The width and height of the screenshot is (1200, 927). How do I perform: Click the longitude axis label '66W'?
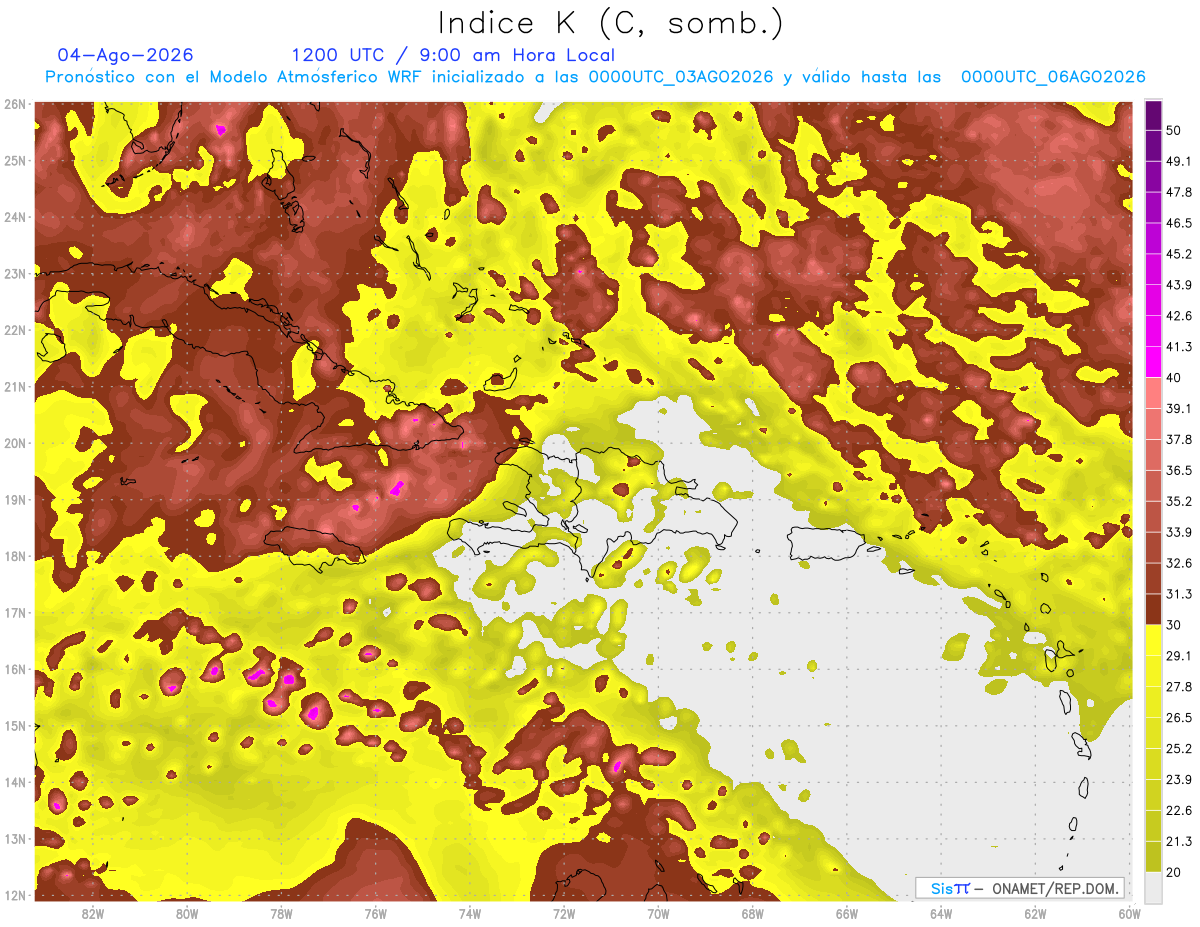[x=847, y=913]
